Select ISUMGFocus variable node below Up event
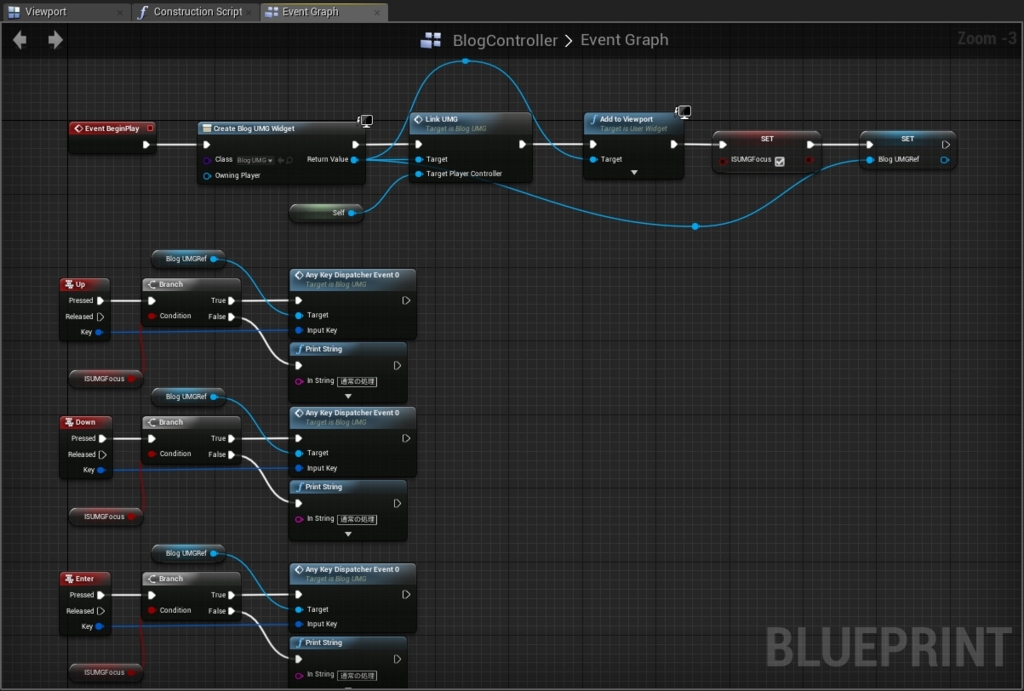Image resolution: width=1024 pixels, height=691 pixels. 106,379
